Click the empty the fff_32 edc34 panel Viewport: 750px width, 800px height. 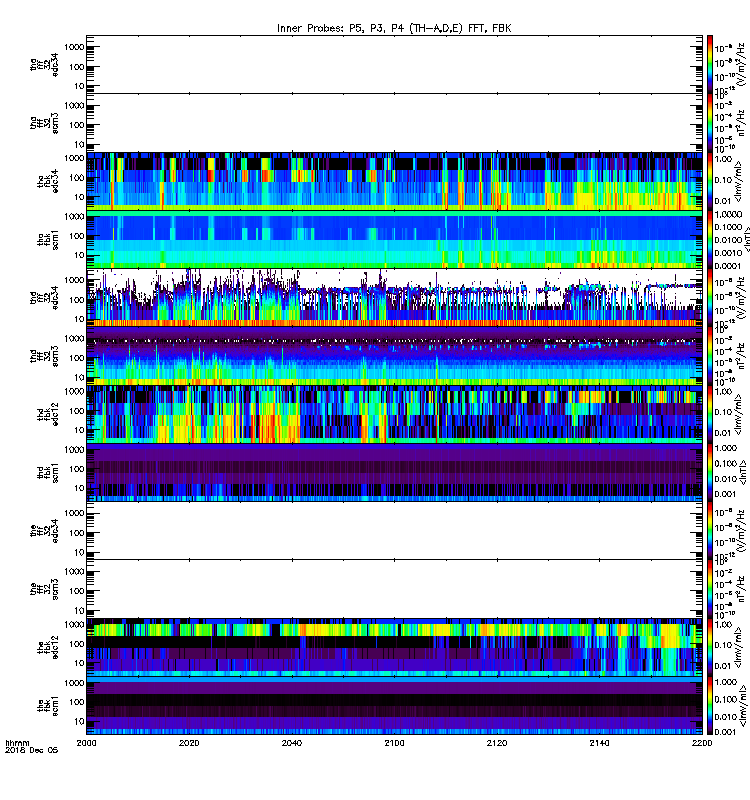click(394, 531)
